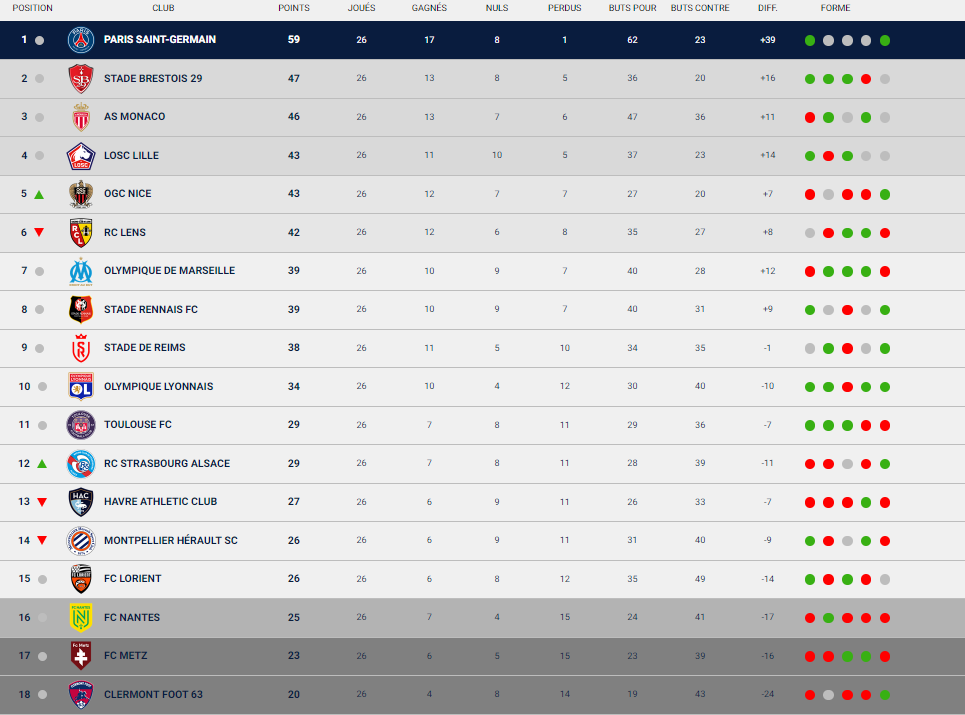The height and width of the screenshot is (715, 965).
Task: Open the FC Nantes club link
Action: point(132,617)
